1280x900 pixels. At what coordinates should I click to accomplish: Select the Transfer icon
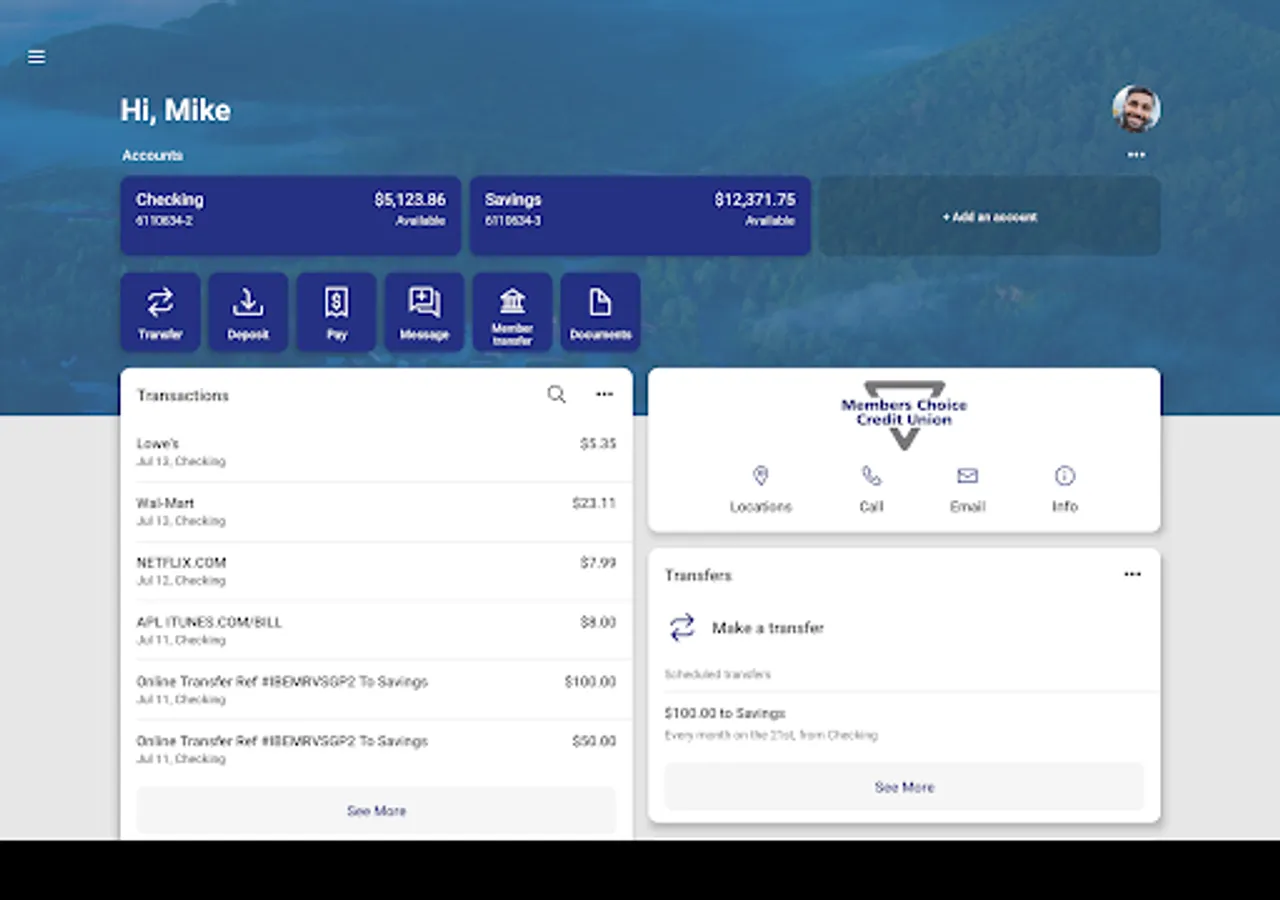[x=160, y=312]
